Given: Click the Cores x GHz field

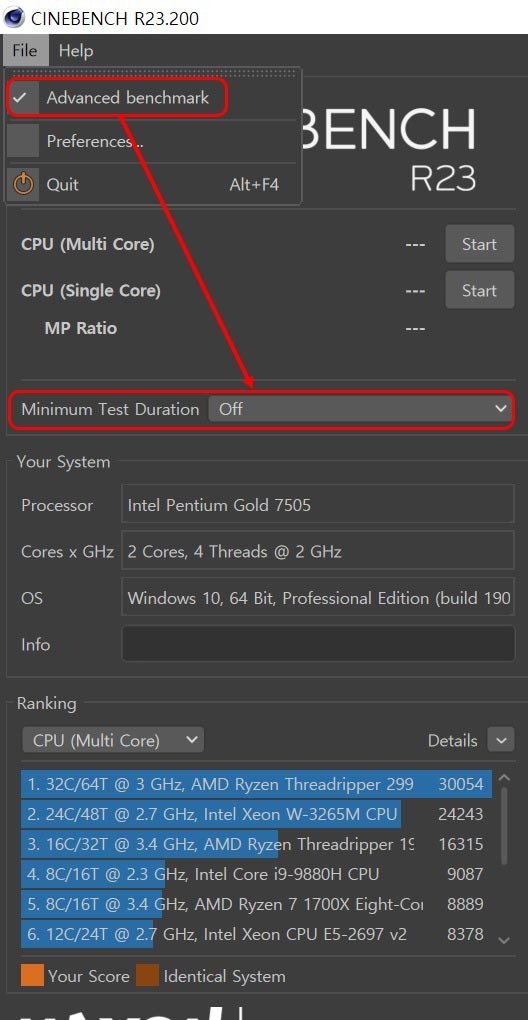Looking at the screenshot, I should [x=318, y=552].
